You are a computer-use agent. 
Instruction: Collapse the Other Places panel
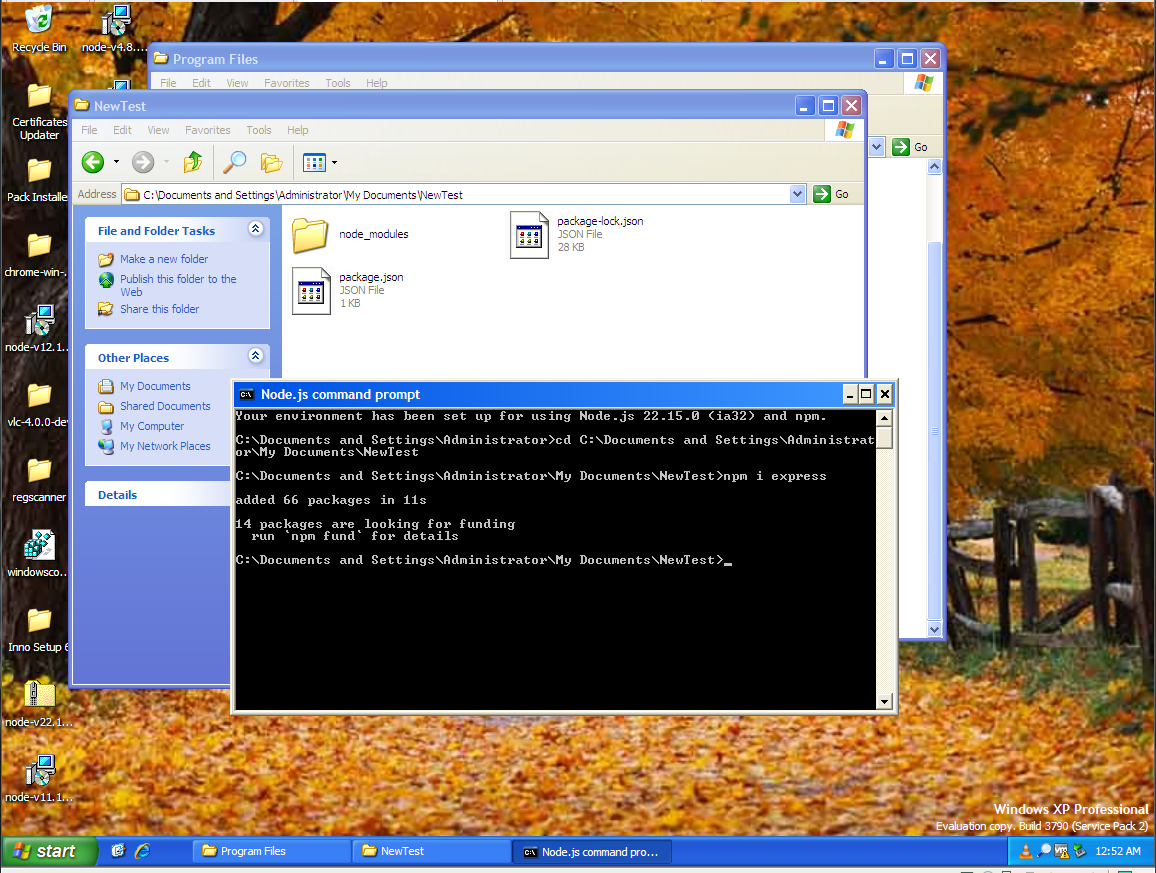click(x=255, y=355)
